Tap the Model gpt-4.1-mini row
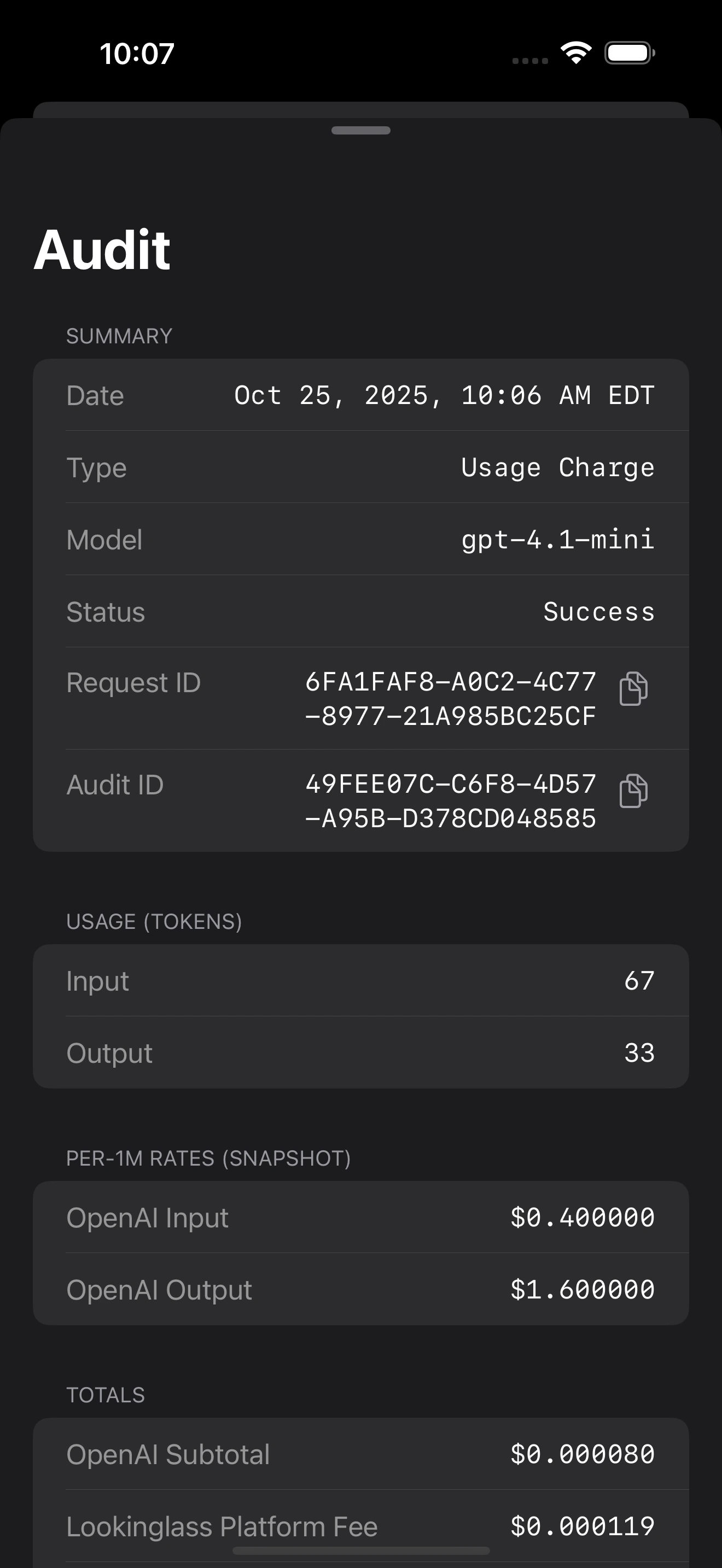722x1568 pixels. pyautogui.click(x=361, y=539)
